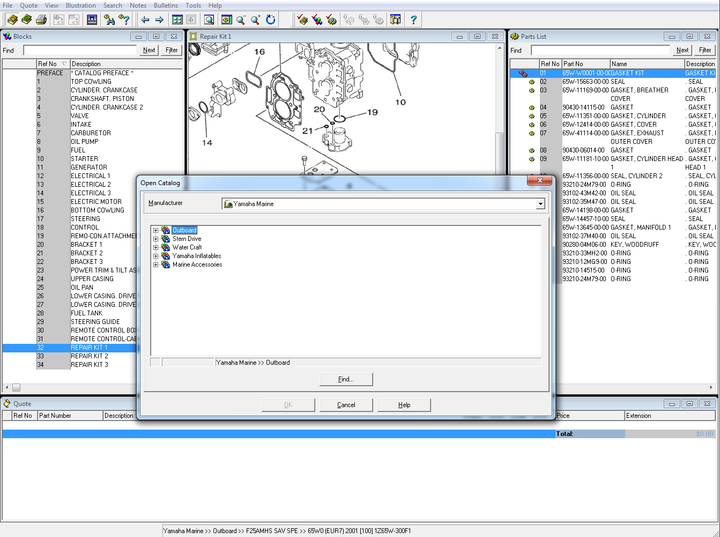Click Next in the Parts List panel
The height and width of the screenshot is (537, 720).
682,50
